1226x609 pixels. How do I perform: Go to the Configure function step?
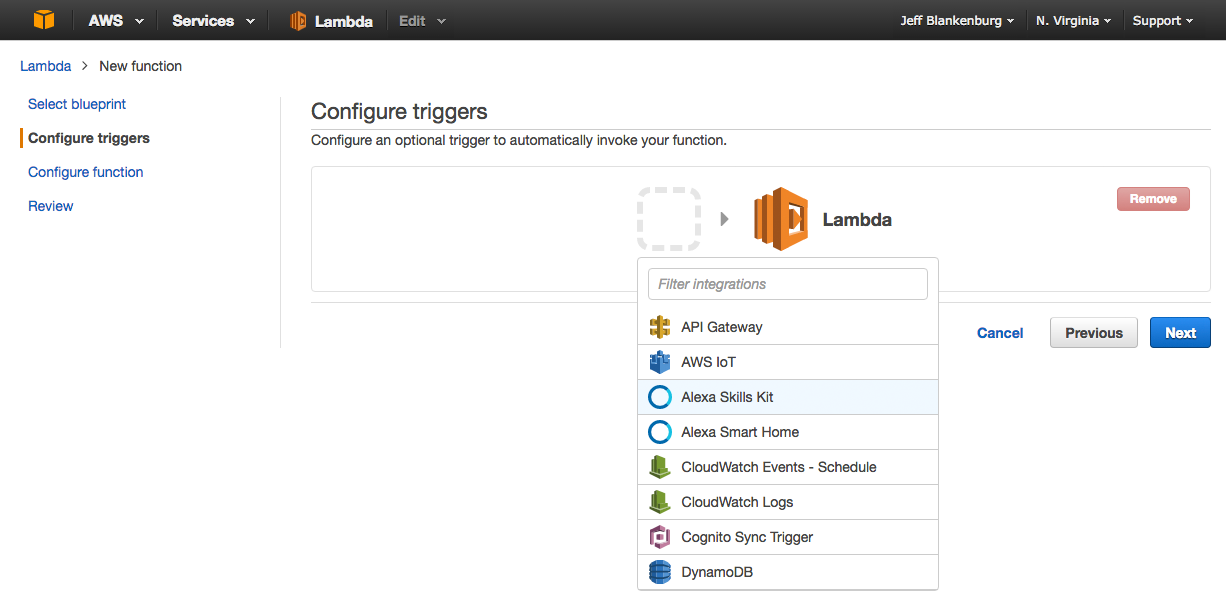(x=86, y=172)
